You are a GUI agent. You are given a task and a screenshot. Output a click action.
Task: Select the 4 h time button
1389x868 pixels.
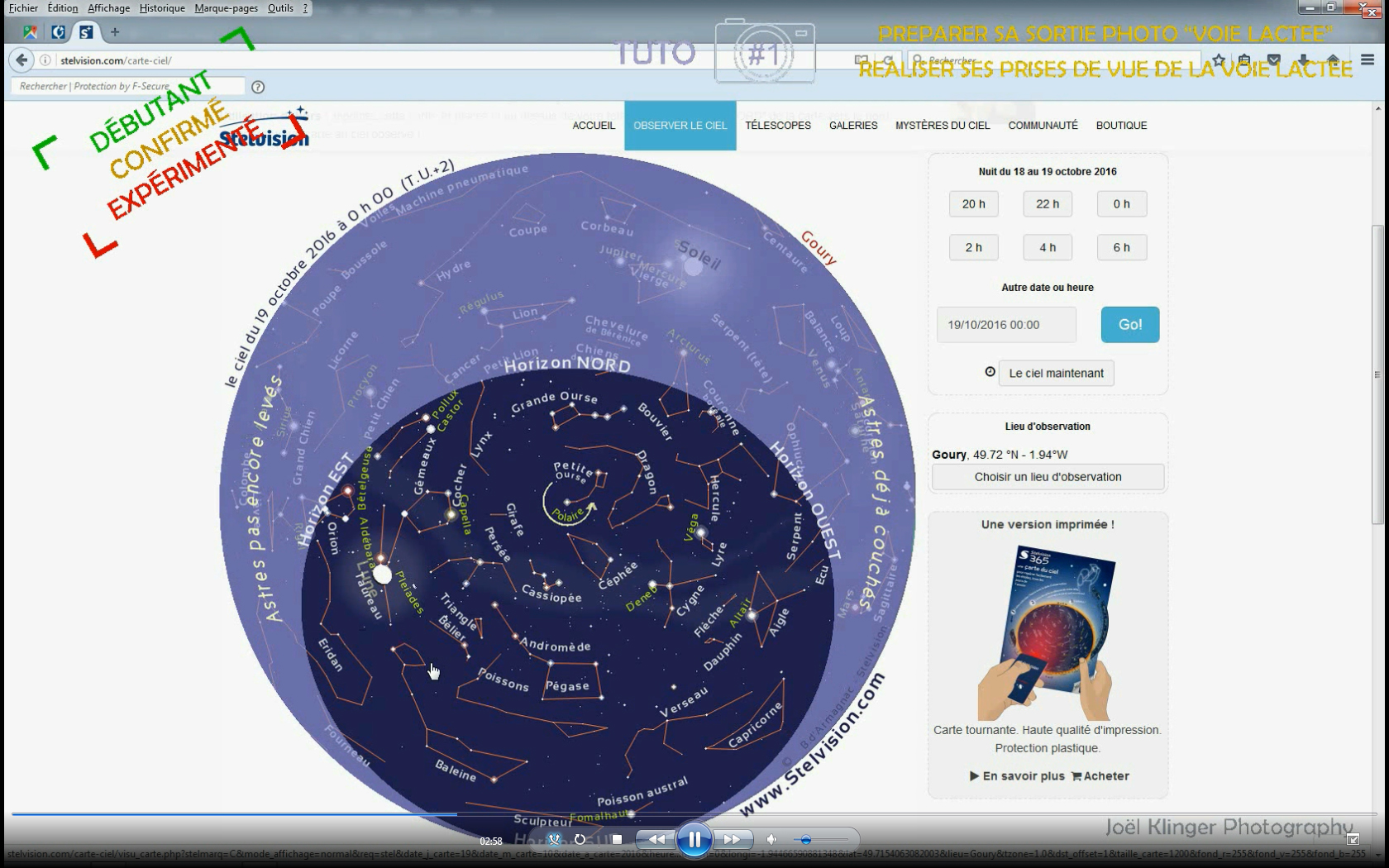coord(1048,247)
